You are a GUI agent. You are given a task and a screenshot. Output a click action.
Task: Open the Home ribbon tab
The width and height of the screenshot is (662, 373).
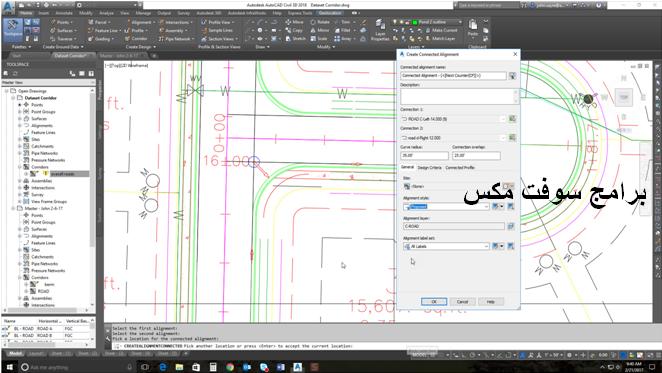(26, 13)
